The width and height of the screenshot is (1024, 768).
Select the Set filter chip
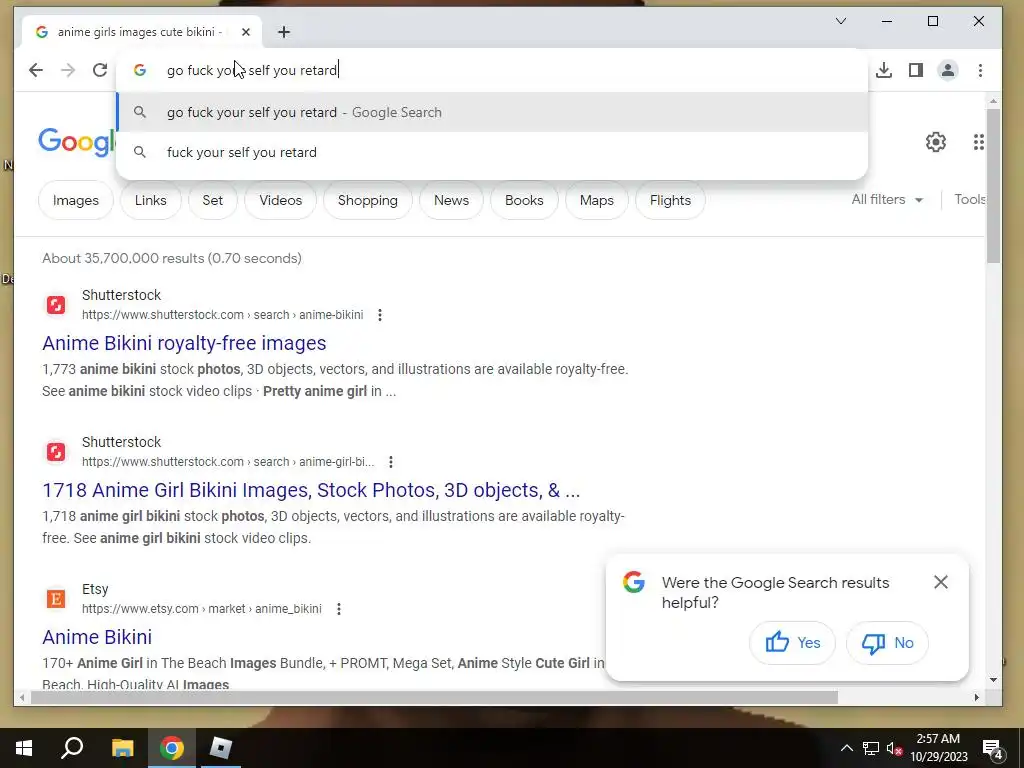click(x=212, y=200)
